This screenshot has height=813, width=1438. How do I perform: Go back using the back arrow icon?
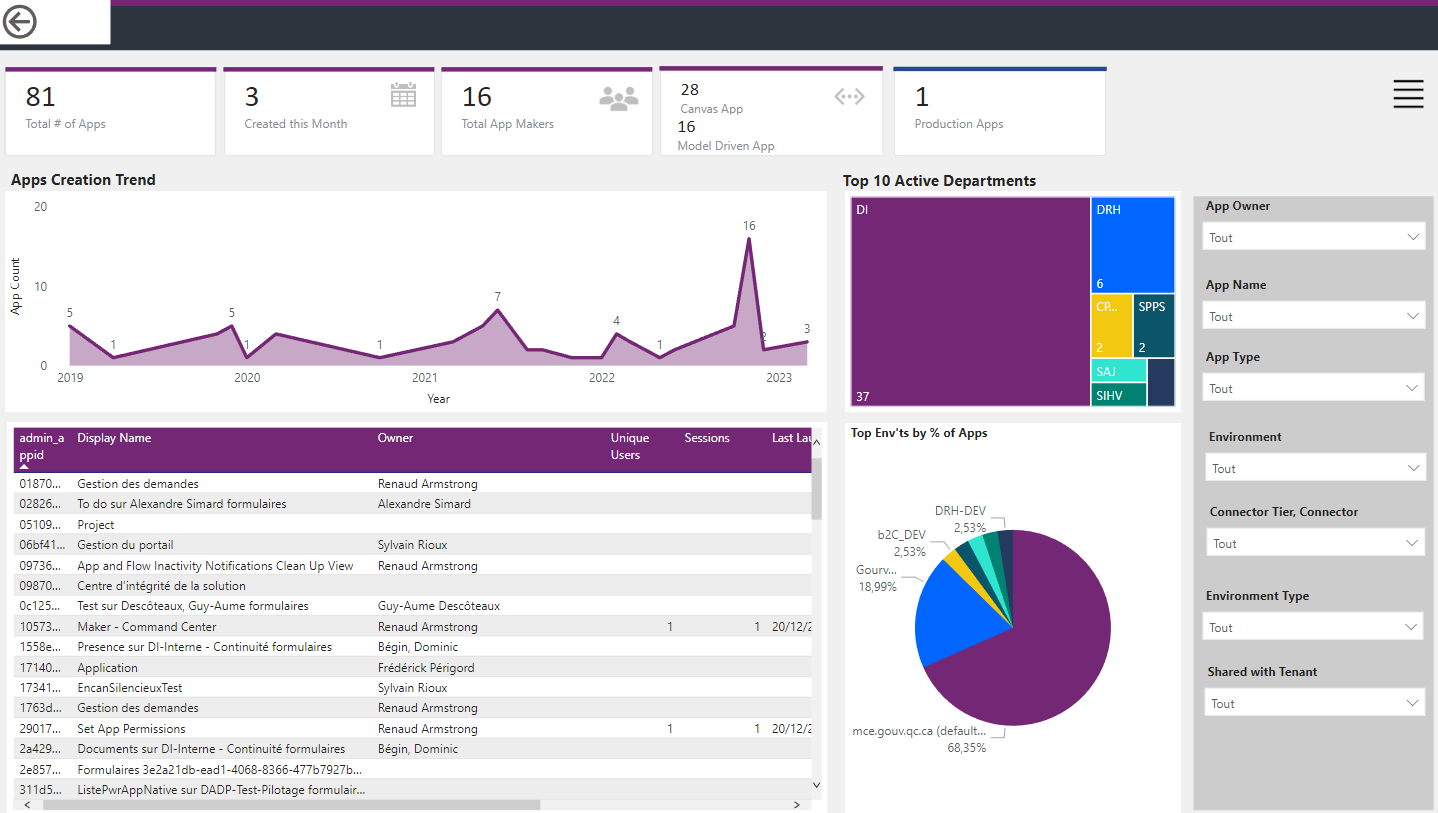[x=20, y=21]
